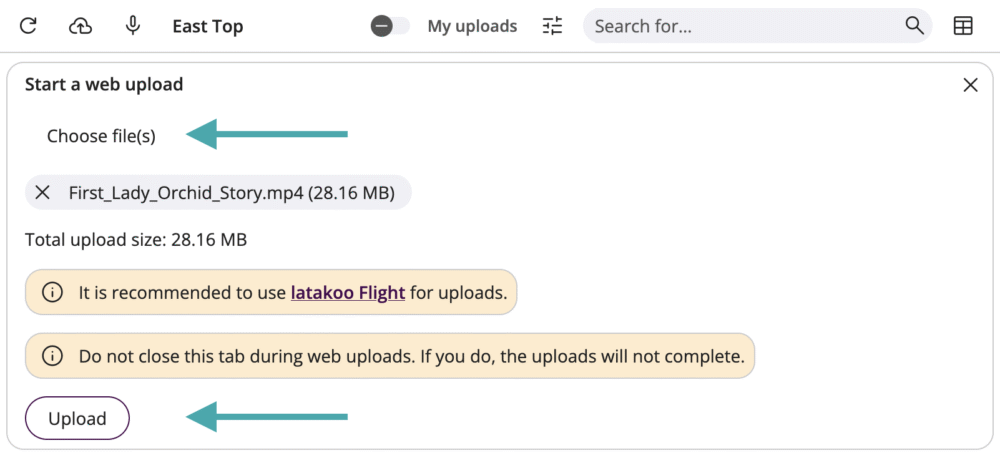1000x463 pixels.
Task: Click the Start a web upload heading
Action: click(x=104, y=85)
